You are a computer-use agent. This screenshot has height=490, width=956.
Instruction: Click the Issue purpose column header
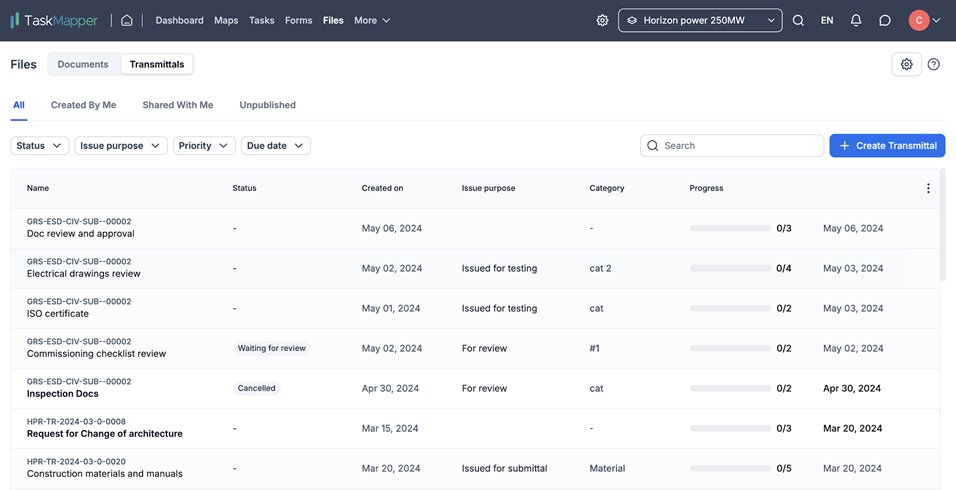(x=488, y=188)
